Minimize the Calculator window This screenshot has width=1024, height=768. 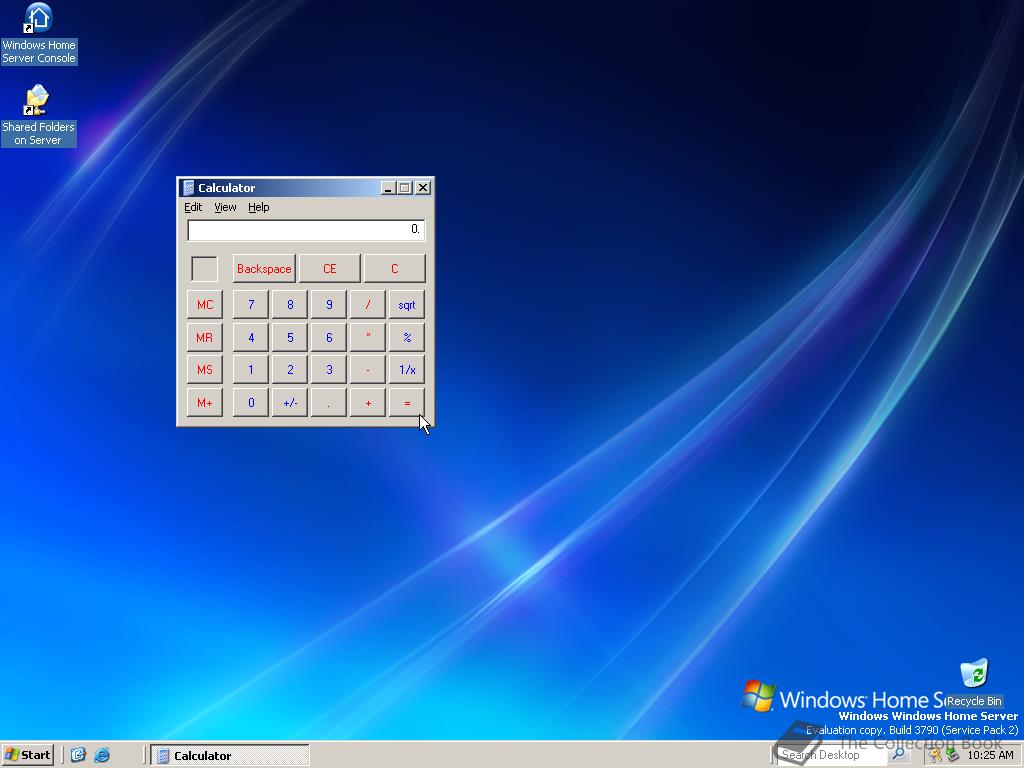[x=388, y=188]
